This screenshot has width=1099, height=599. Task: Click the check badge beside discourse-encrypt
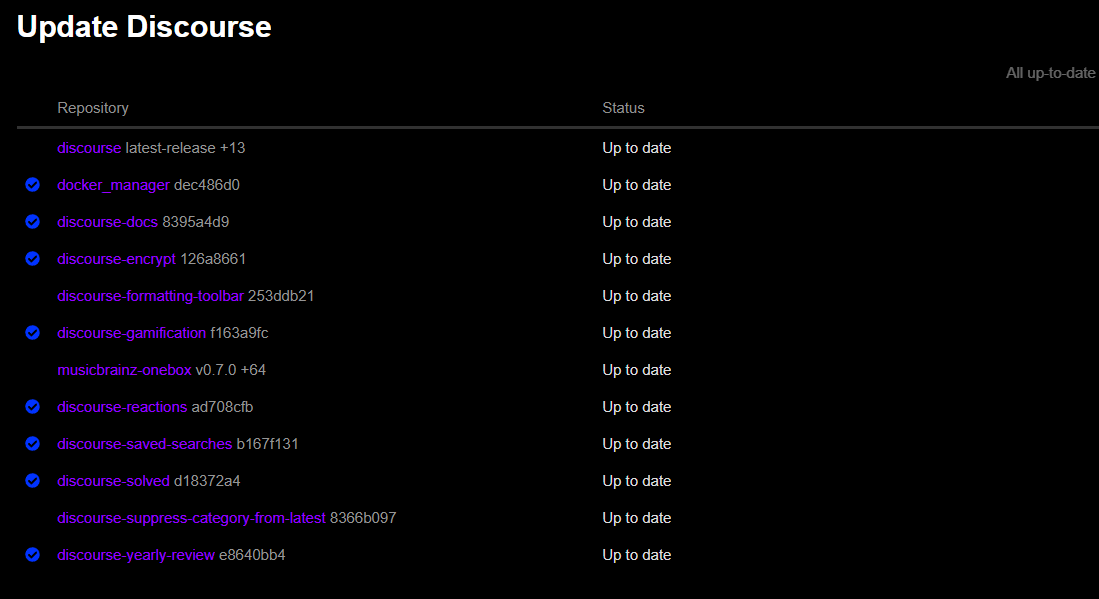click(32, 259)
